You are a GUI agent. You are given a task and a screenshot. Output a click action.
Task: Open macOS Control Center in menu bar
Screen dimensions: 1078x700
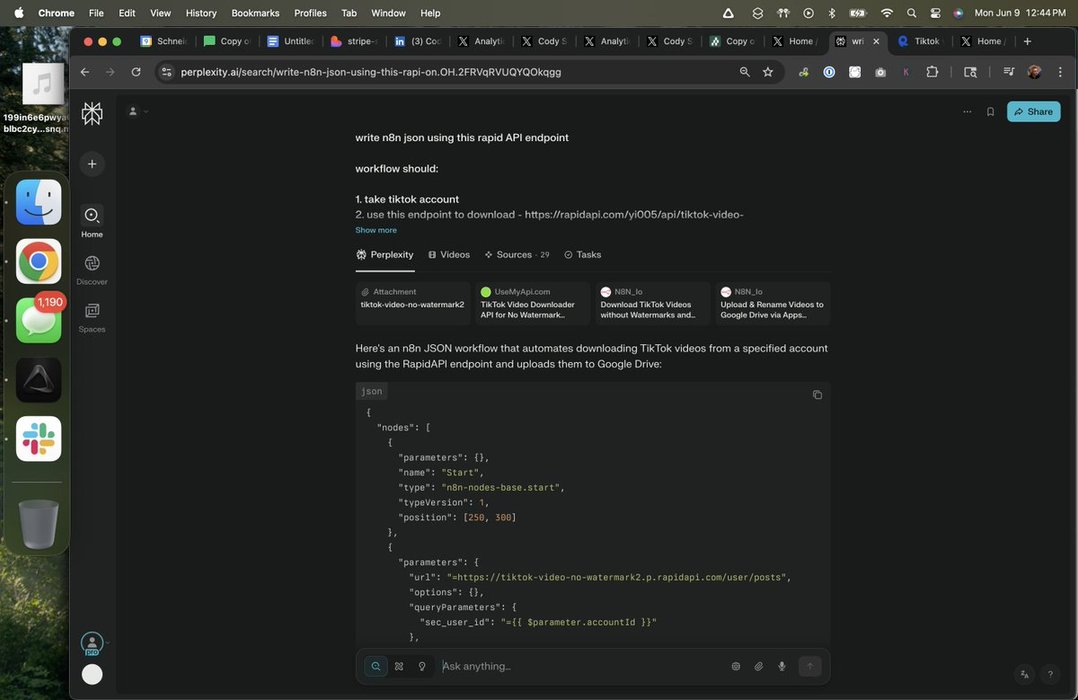point(935,13)
